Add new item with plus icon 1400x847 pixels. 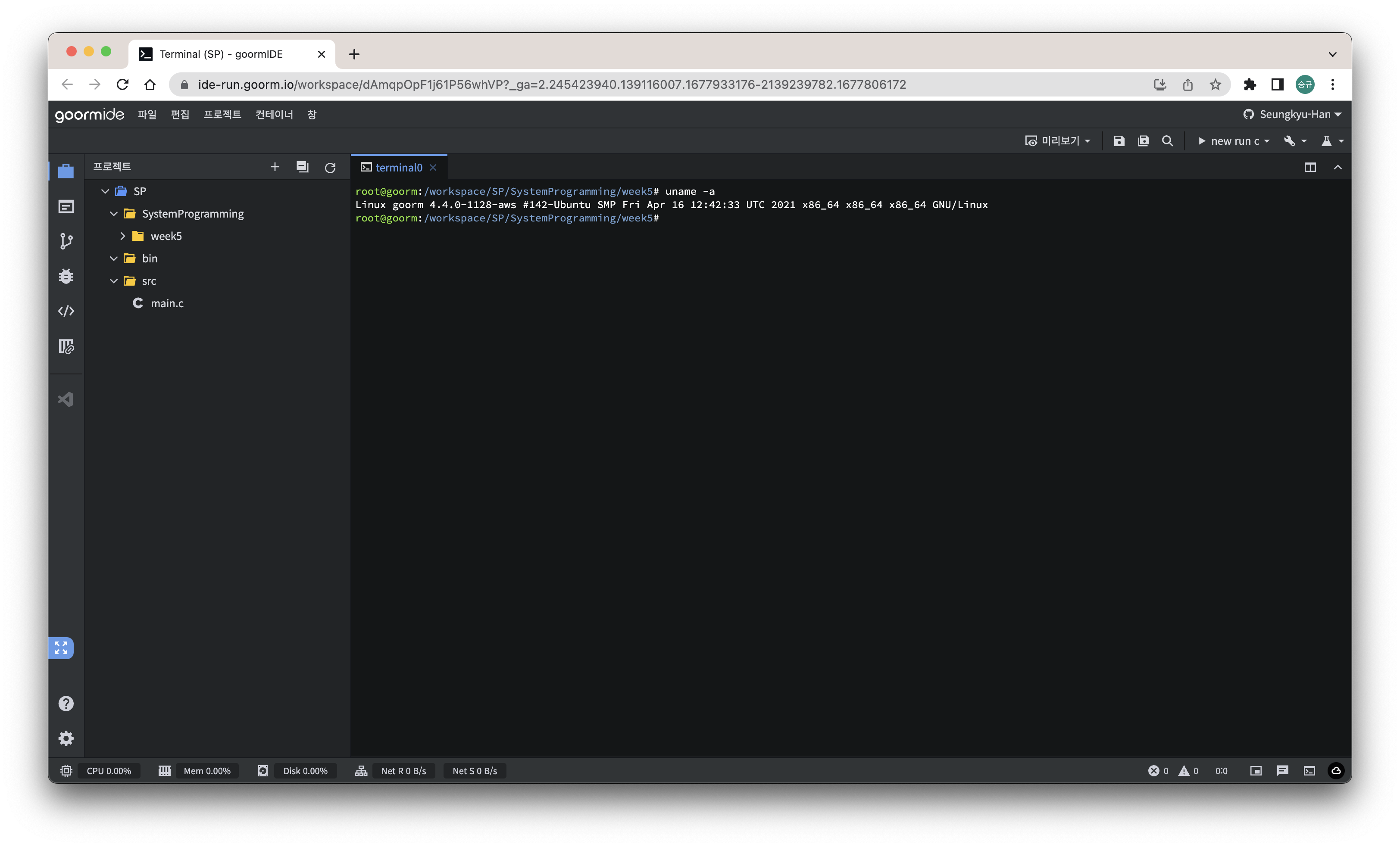(275, 167)
